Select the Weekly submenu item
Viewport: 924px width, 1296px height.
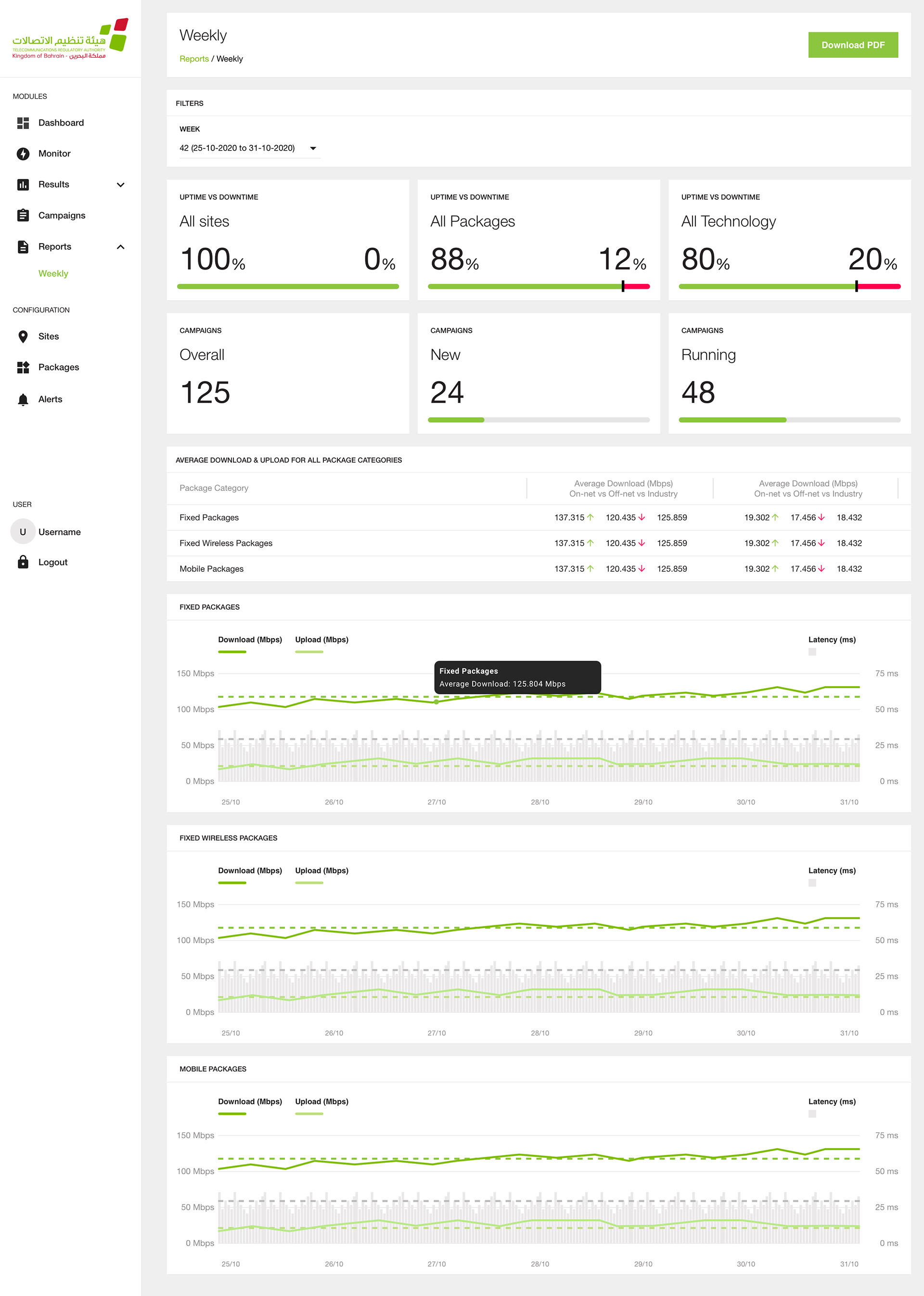[53, 274]
